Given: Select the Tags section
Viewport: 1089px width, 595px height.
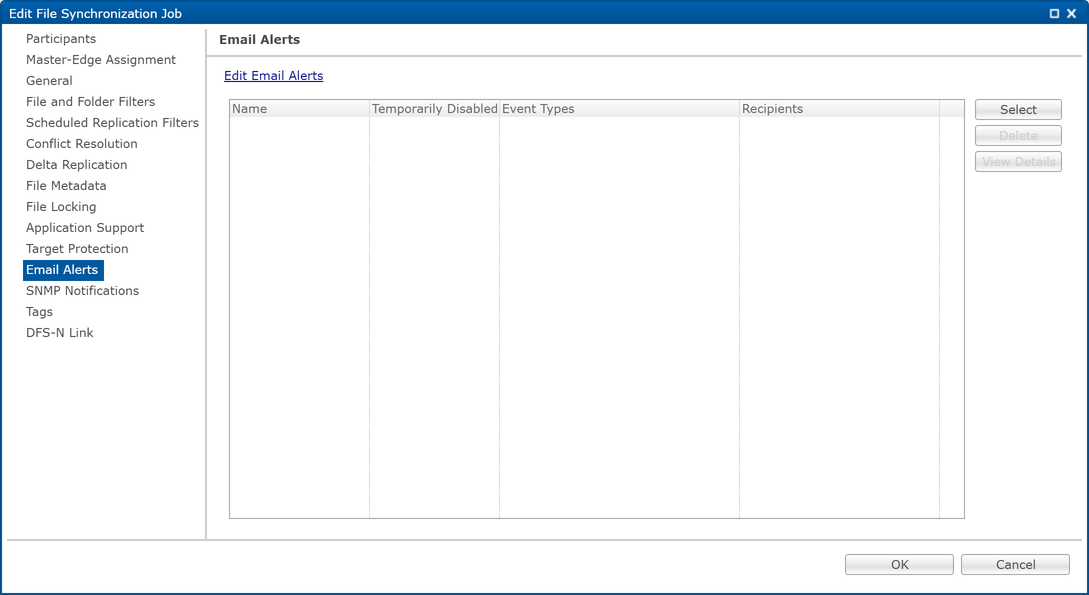Looking at the screenshot, I should point(40,312).
